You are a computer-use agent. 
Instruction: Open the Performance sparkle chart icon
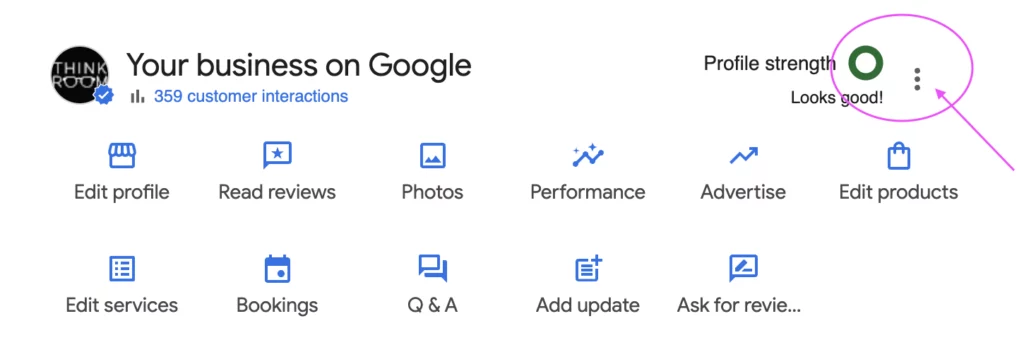coord(588,156)
